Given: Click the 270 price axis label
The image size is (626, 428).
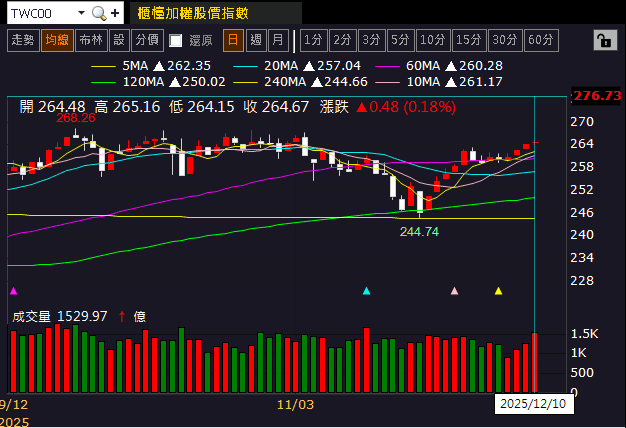Looking at the screenshot, I should [x=582, y=121].
